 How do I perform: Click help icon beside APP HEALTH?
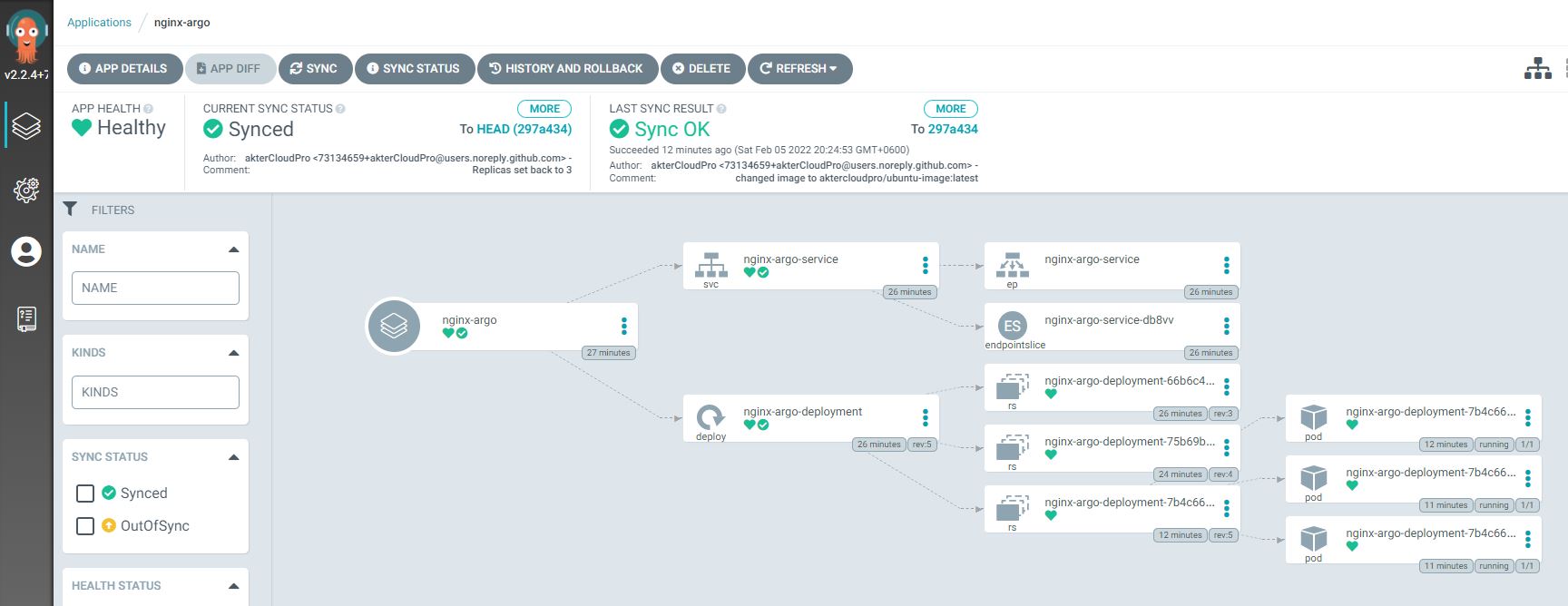coord(148,109)
